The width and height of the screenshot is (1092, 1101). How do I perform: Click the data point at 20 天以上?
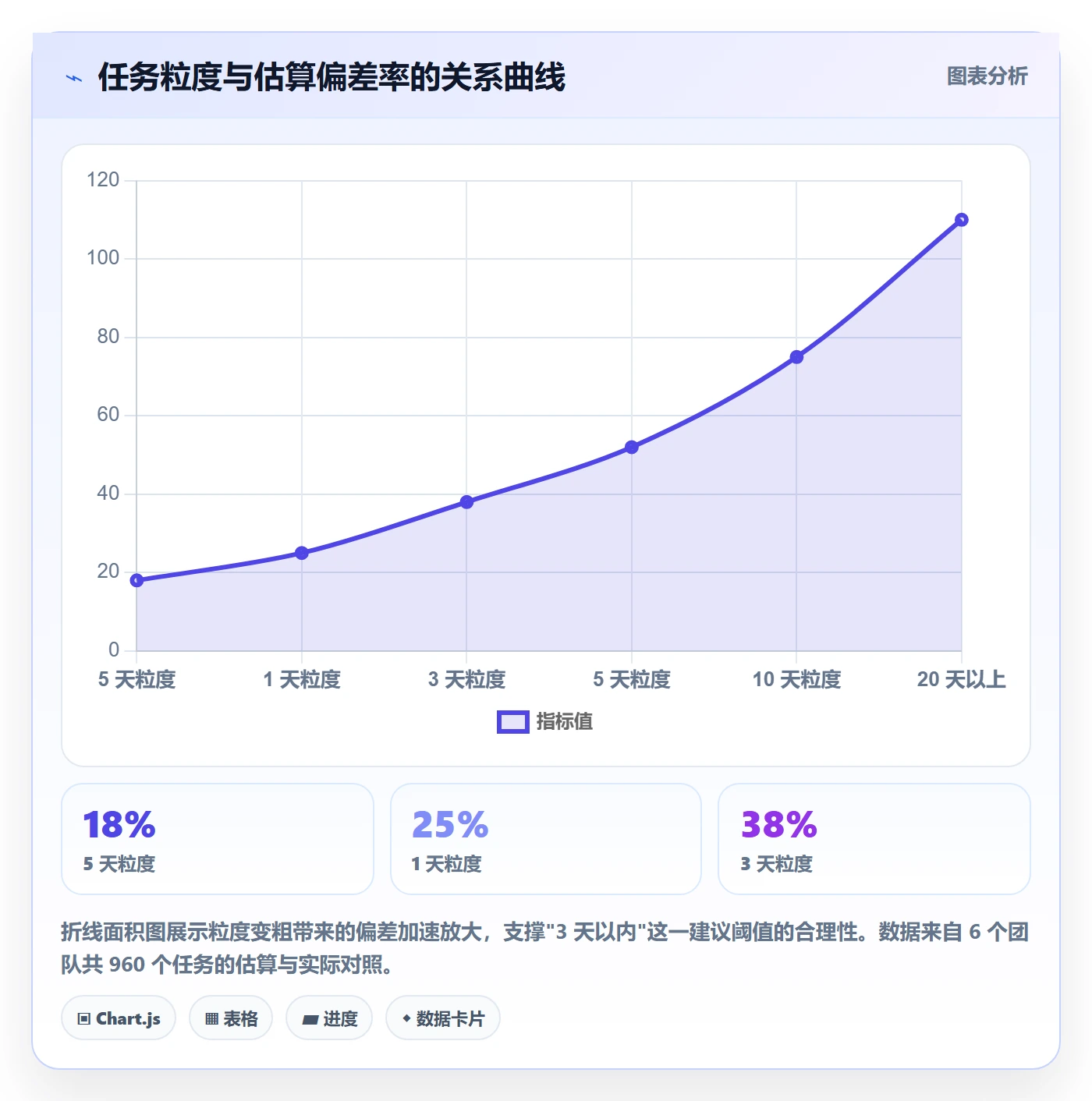pyautogui.click(x=961, y=220)
